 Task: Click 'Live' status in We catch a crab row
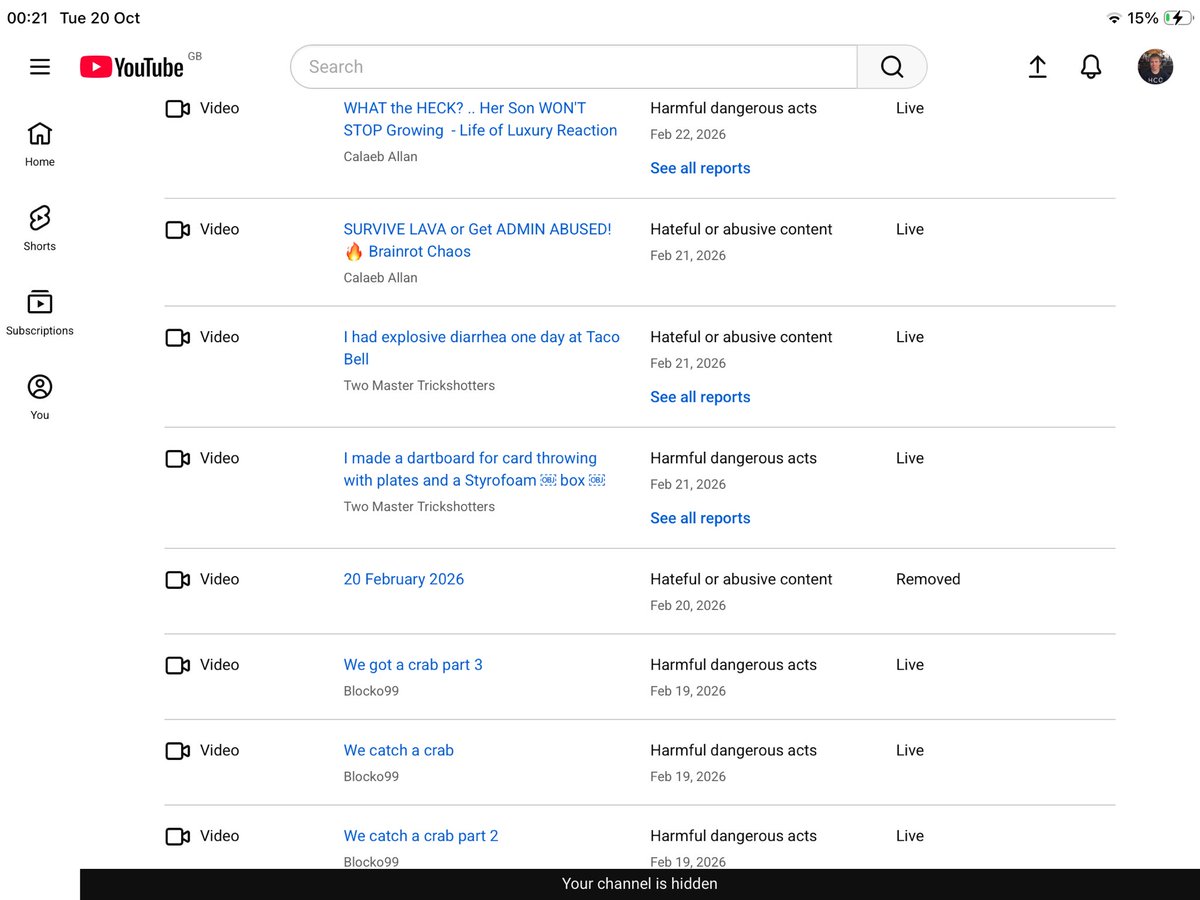(x=910, y=750)
